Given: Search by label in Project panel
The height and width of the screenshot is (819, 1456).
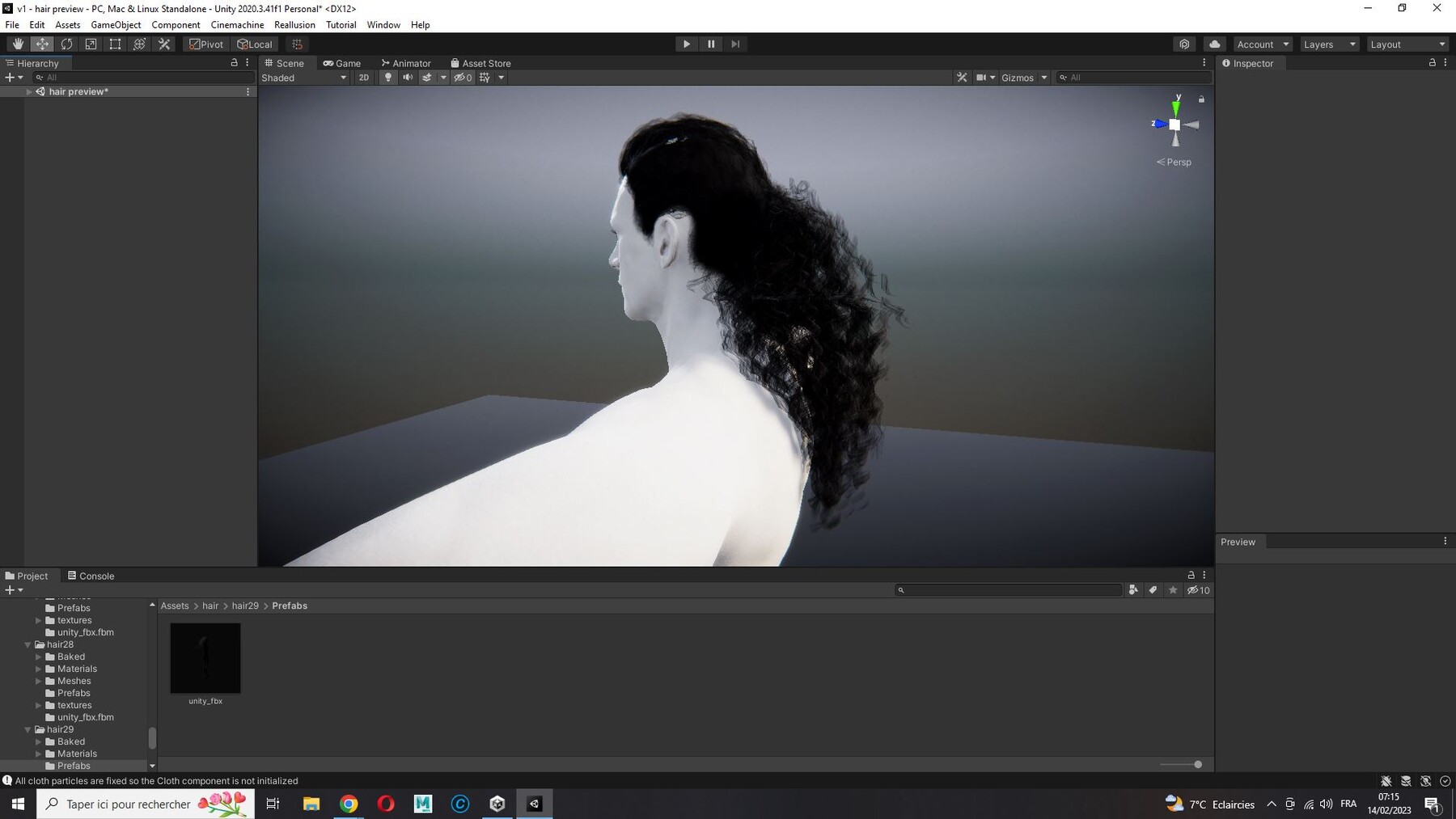Looking at the screenshot, I should click(x=1153, y=590).
